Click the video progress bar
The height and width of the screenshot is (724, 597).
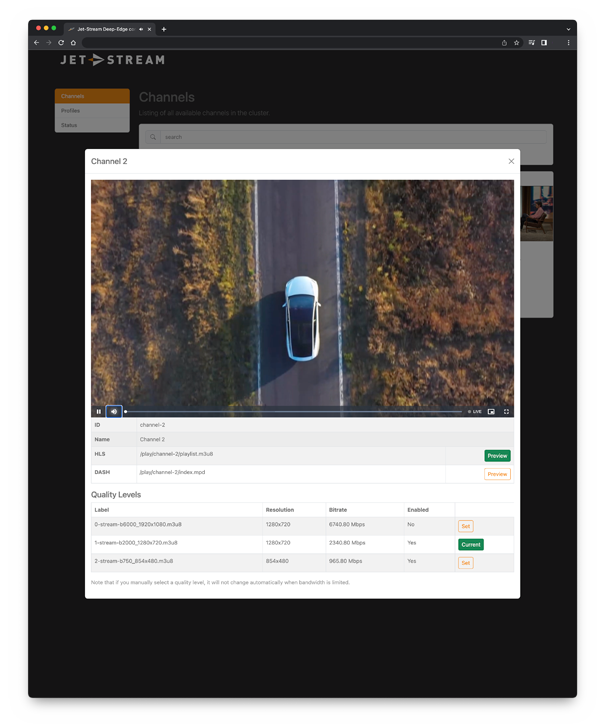click(x=293, y=411)
